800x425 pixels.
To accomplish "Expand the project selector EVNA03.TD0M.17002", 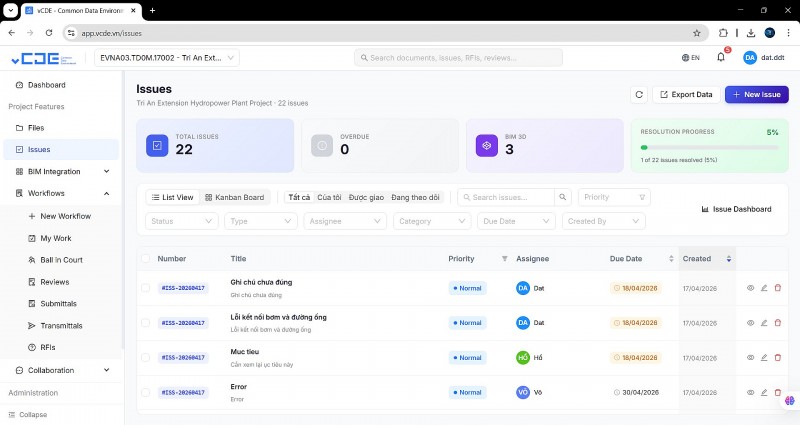I will (167, 58).
